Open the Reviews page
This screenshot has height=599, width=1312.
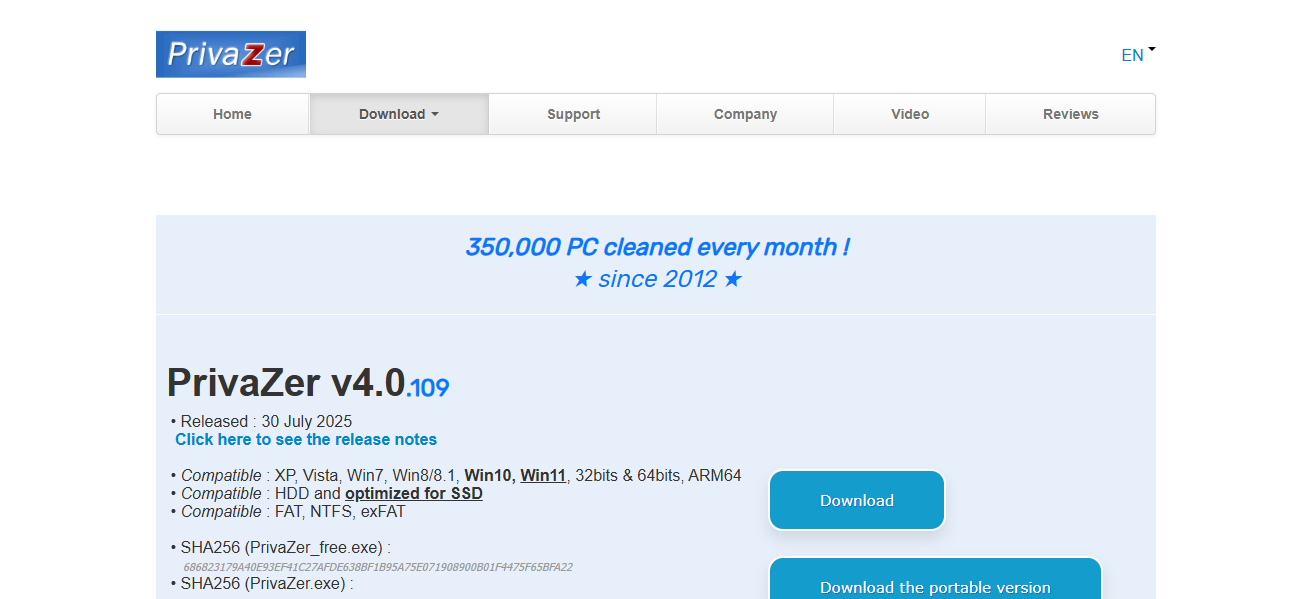pos(1070,114)
